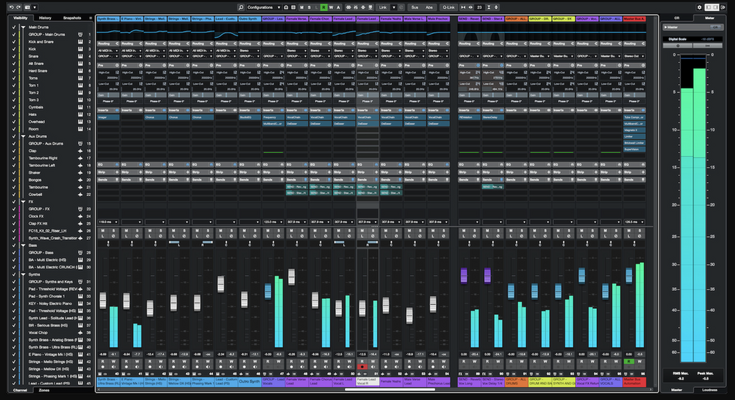Open the Loudness tab below the meter
This screenshot has height=400, width=735.
pos(709,390)
